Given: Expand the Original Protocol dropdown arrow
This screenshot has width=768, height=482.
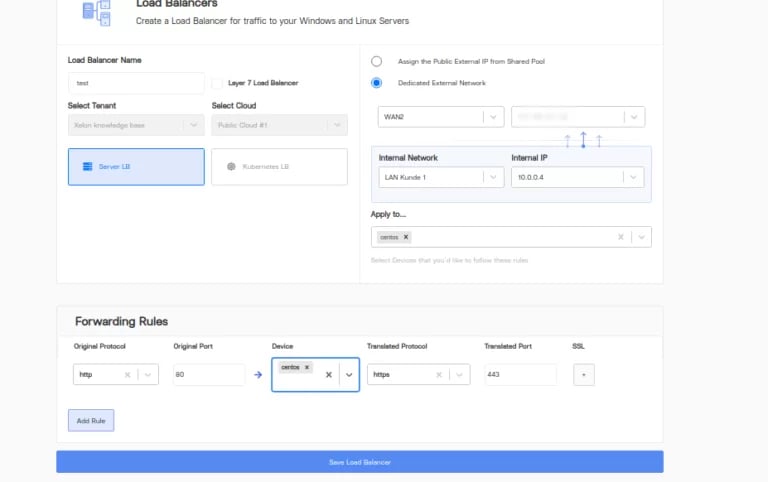Looking at the screenshot, I should point(147,375).
